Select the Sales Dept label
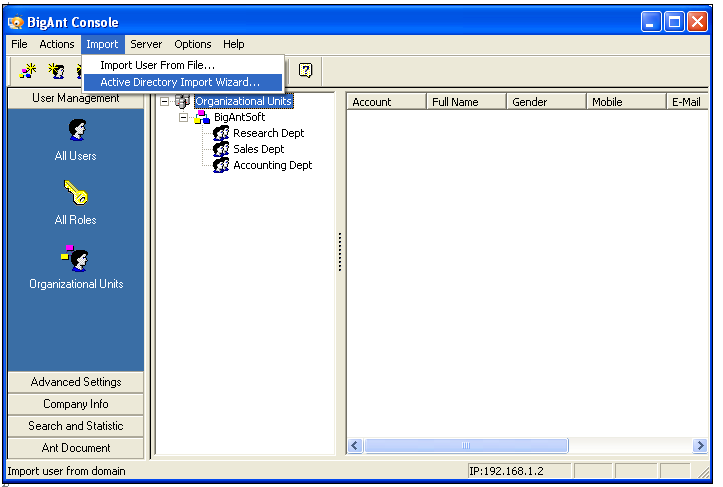Image resolution: width=723 pixels, height=487 pixels. coord(259,149)
